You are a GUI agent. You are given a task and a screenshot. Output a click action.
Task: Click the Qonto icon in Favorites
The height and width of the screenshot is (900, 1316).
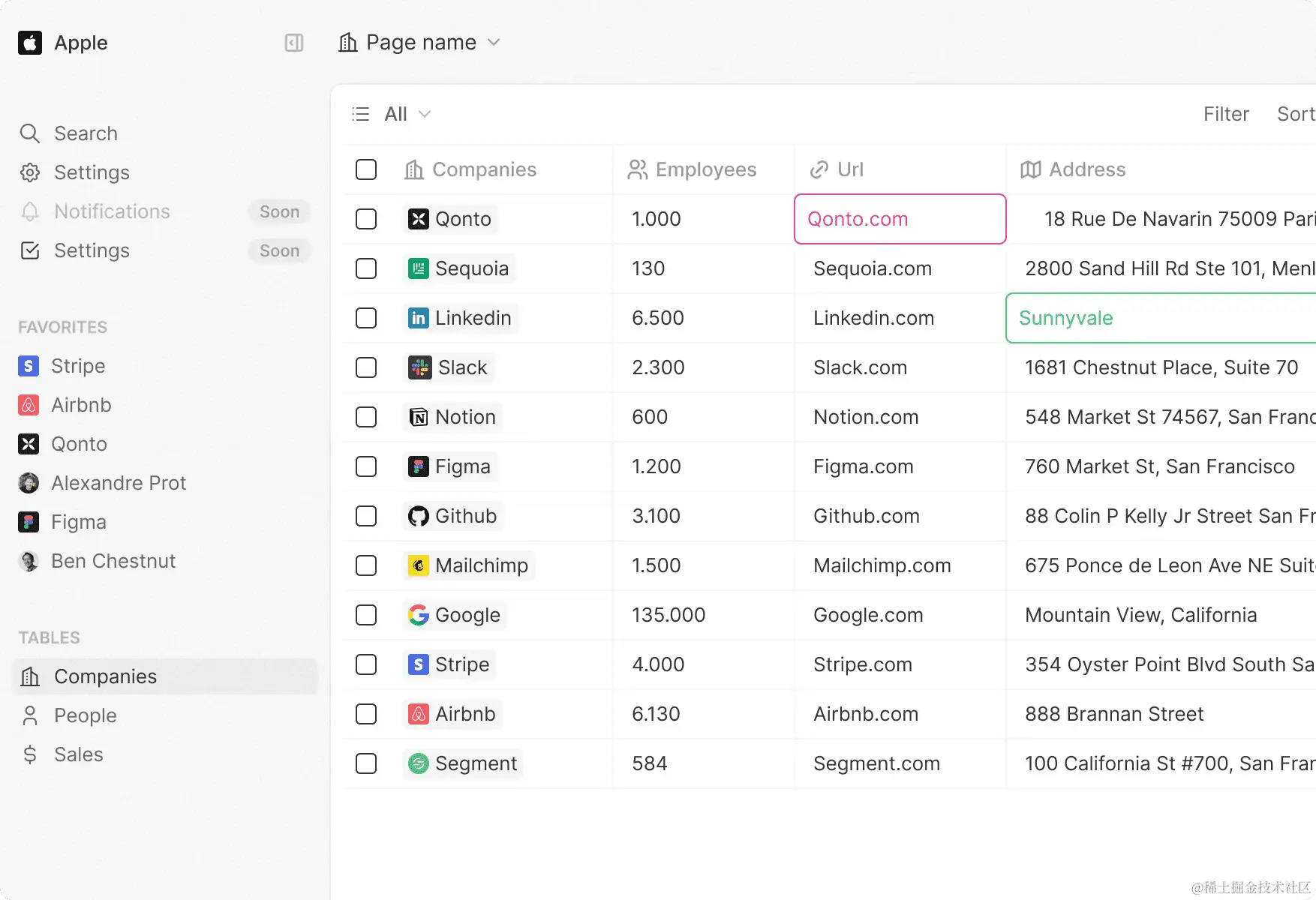29,444
